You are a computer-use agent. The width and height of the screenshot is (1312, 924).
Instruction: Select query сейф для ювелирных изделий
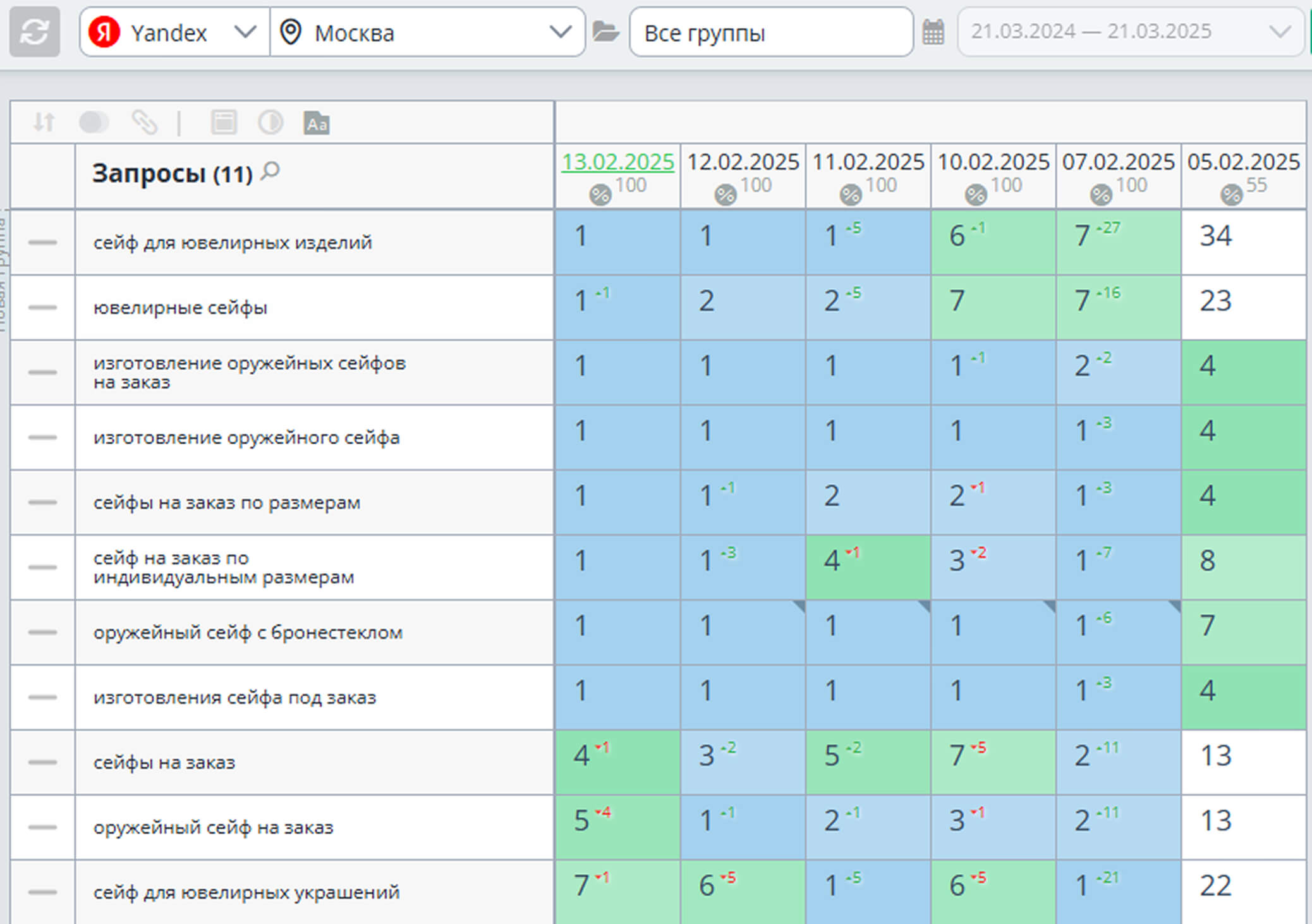[233, 243]
